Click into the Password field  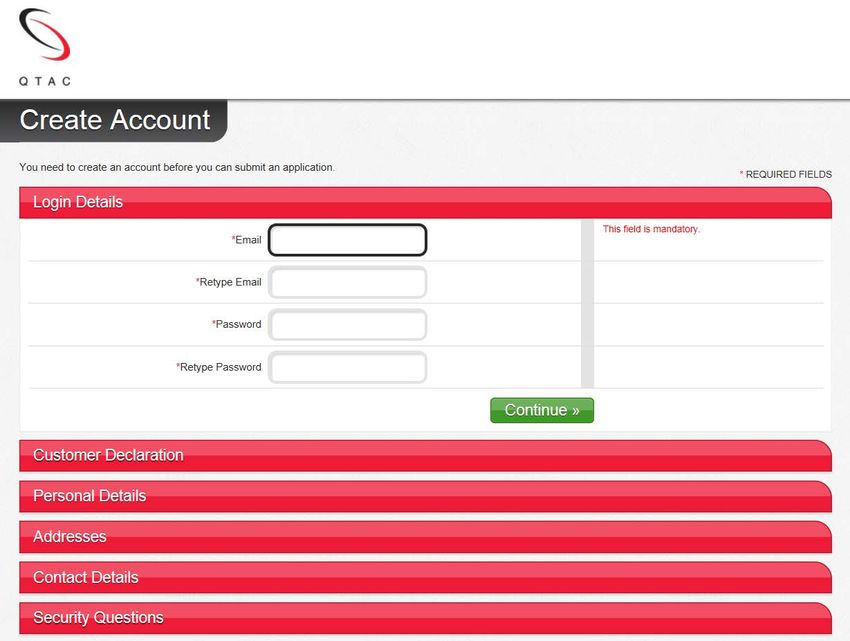pos(347,325)
